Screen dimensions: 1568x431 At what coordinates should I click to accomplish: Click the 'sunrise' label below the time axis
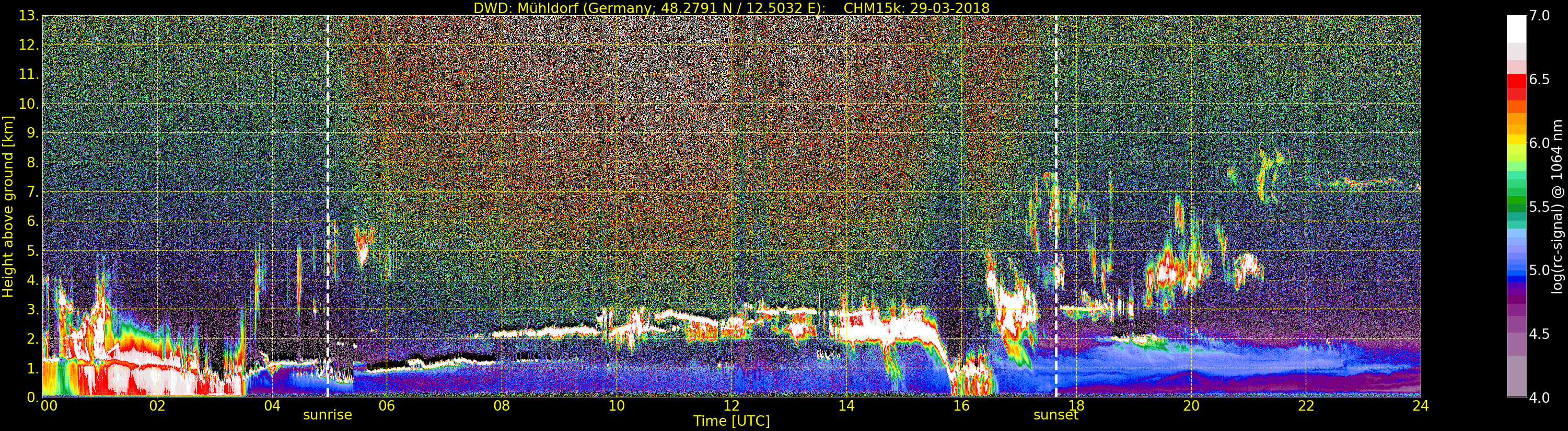[328, 415]
